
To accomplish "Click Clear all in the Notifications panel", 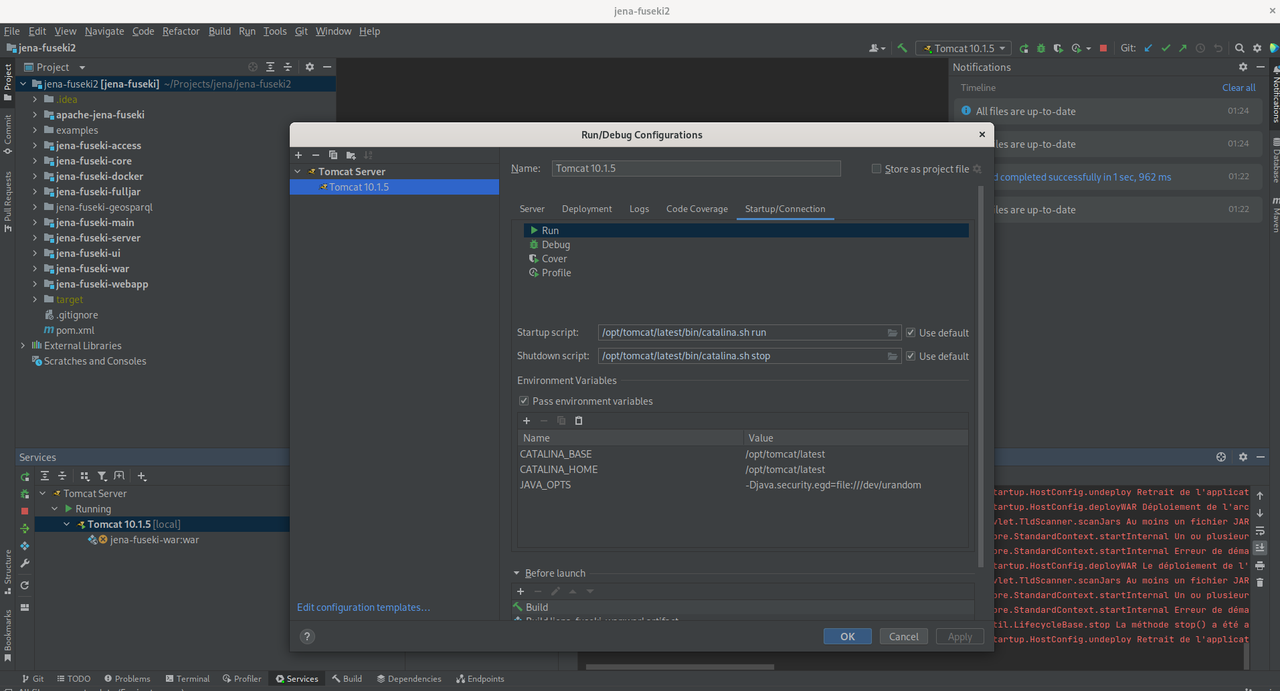I will coord(1239,88).
